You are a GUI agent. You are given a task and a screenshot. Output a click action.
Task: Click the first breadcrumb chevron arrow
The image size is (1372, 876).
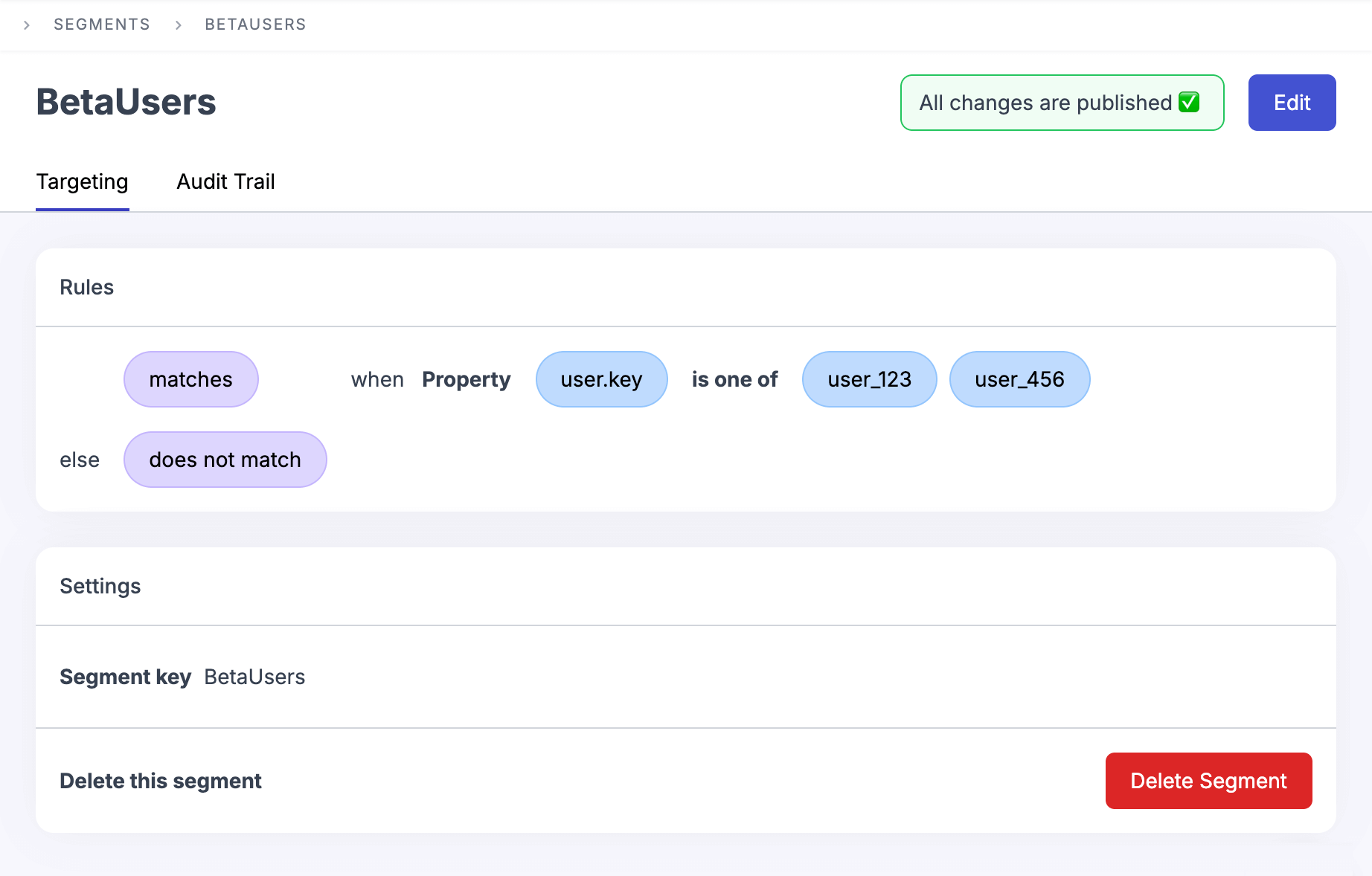(x=27, y=25)
